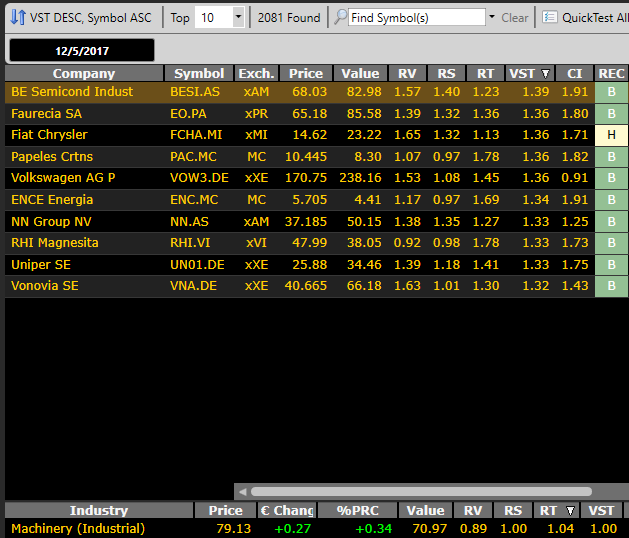Sort by Value column header in stock table
The image size is (629, 538).
point(360,73)
